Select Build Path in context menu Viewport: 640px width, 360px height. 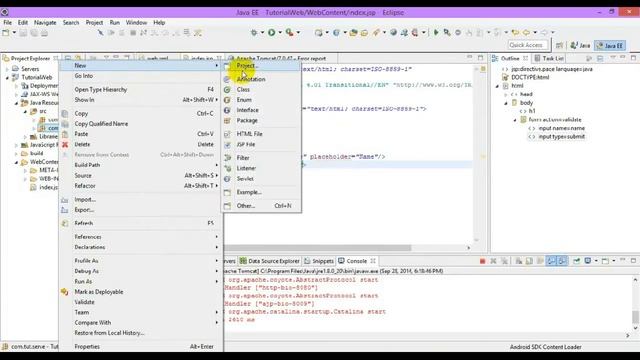pyautogui.click(x=141, y=165)
